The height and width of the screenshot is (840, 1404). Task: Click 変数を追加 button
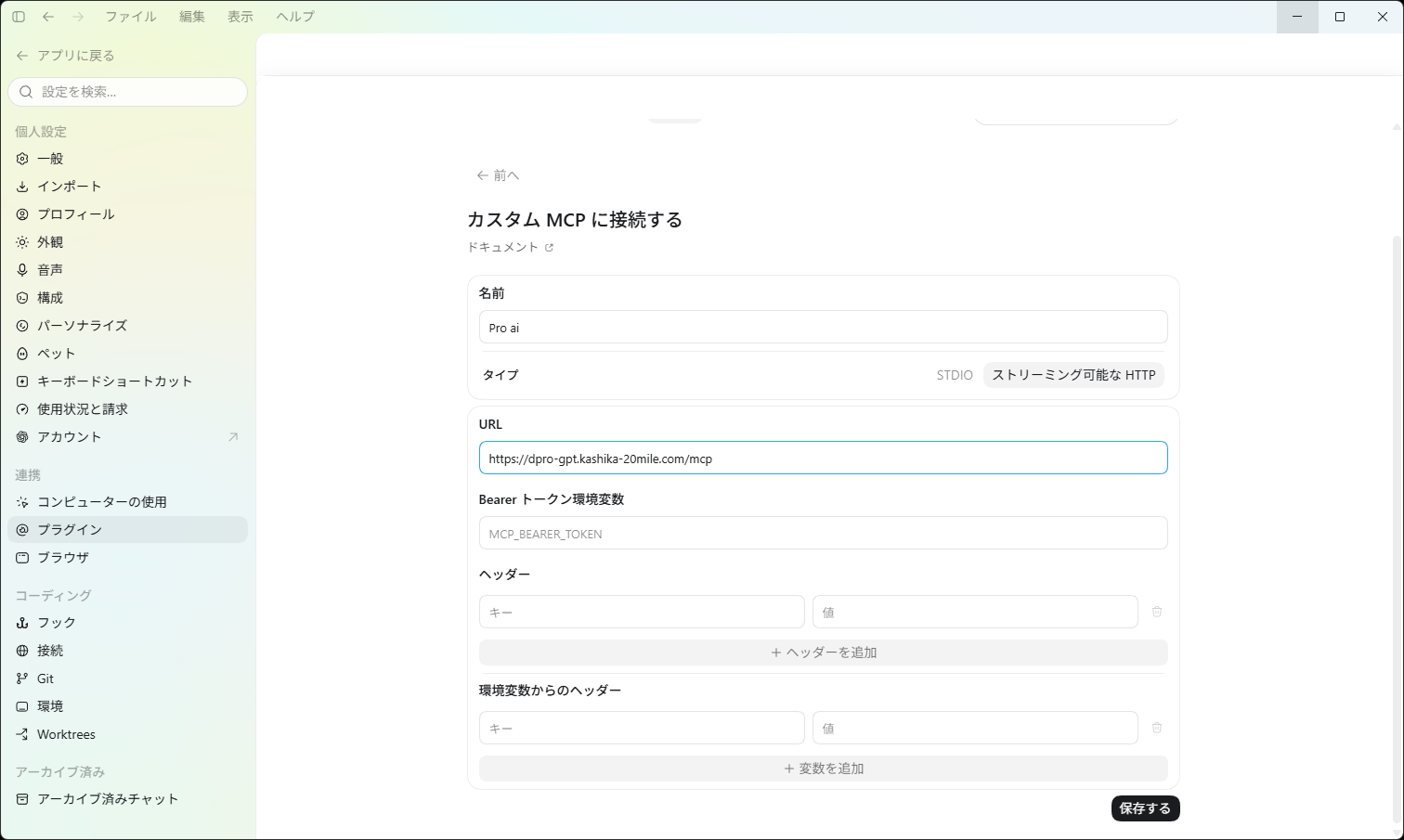(x=823, y=769)
